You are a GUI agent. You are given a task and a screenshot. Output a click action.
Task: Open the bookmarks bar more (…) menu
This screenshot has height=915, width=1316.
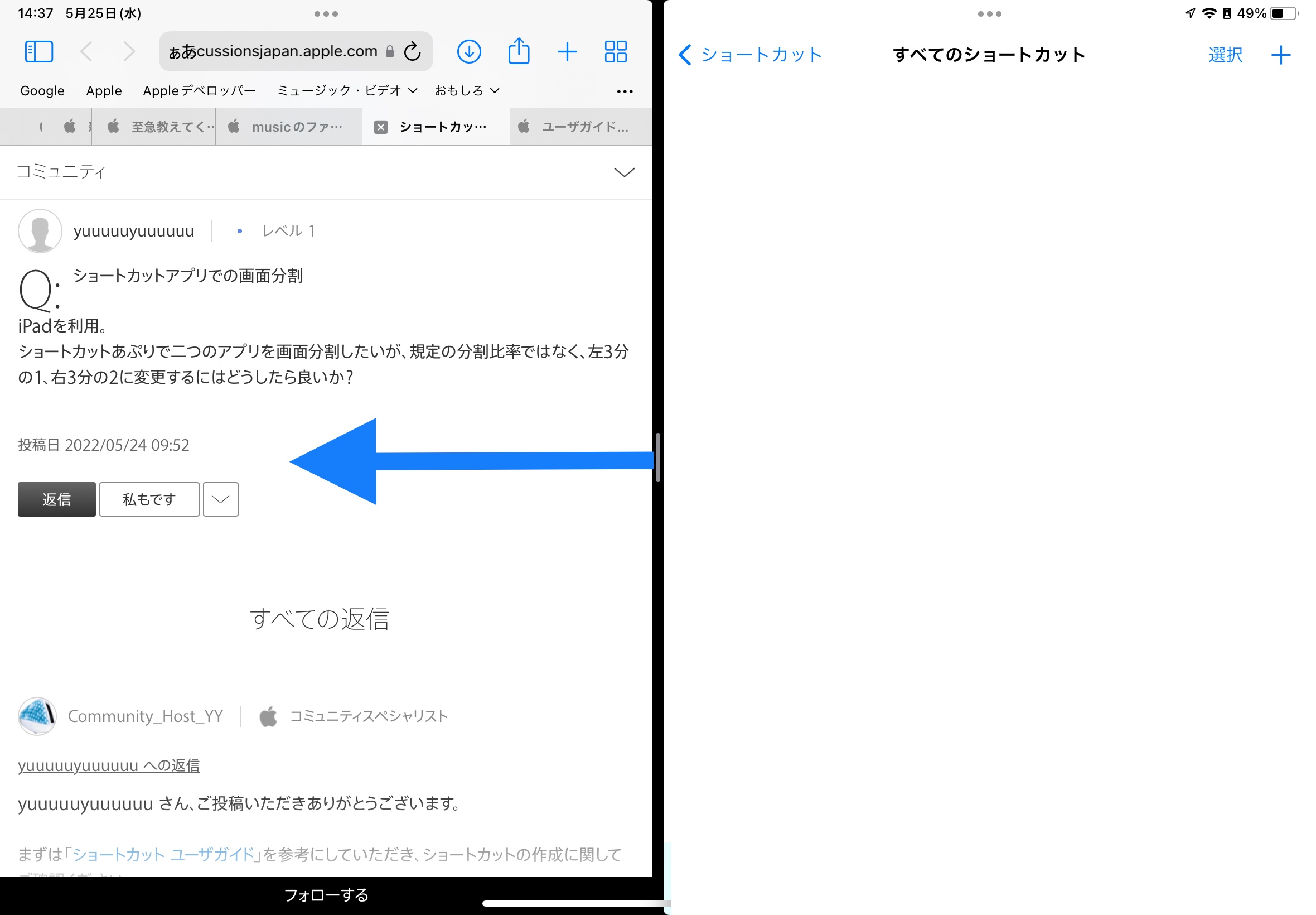pyautogui.click(x=625, y=91)
